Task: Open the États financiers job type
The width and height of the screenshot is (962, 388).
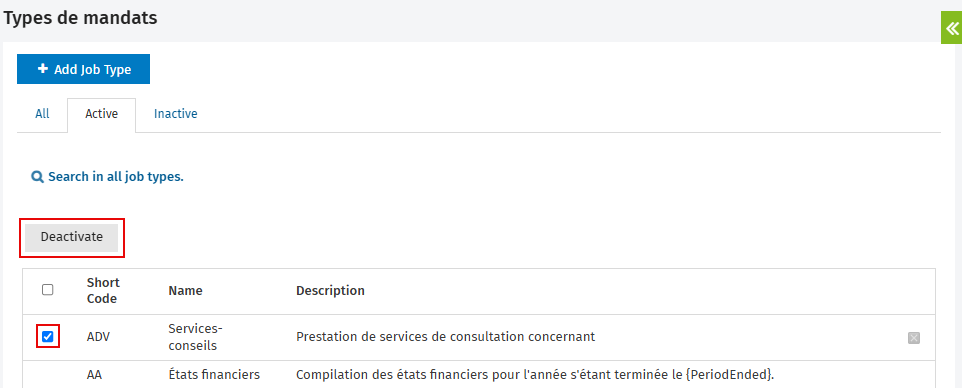Action: click(214, 374)
